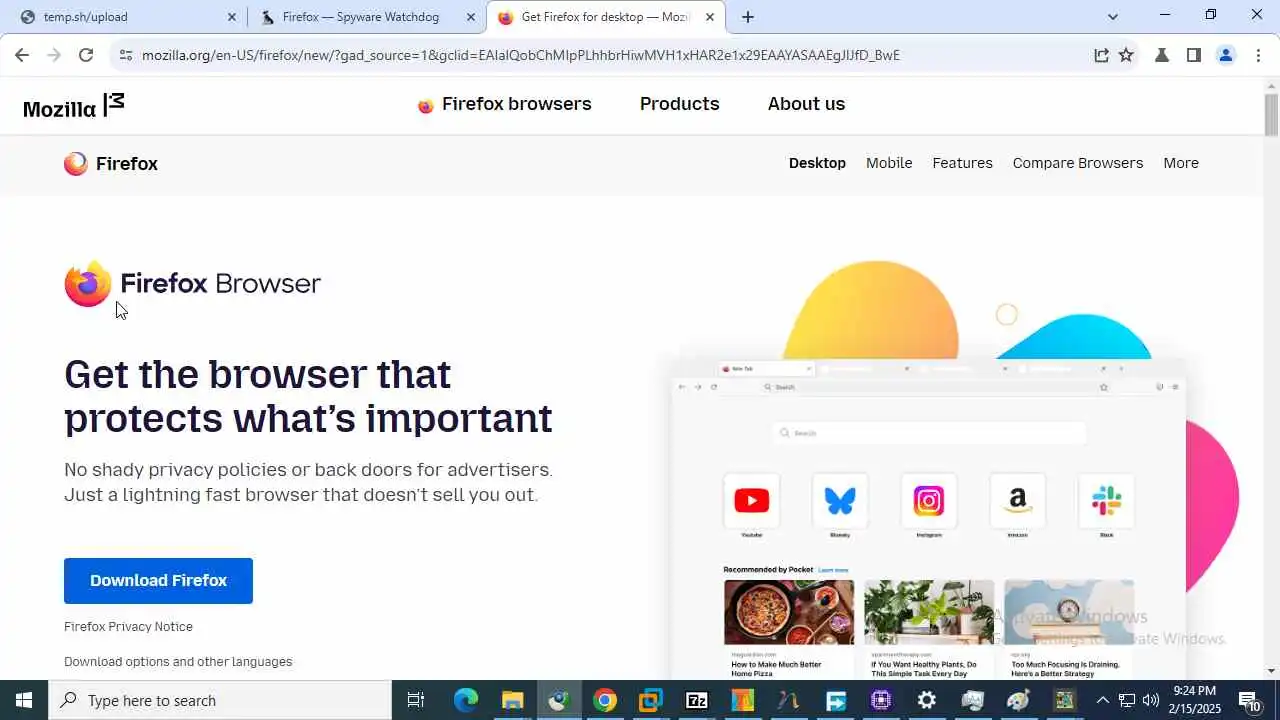Click the Firefox logo in sub-navigation
This screenshot has width=1280, height=720.
[x=111, y=164]
